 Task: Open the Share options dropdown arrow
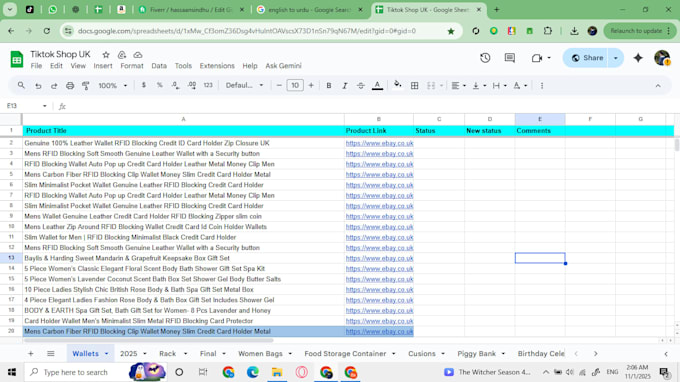tap(616, 58)
